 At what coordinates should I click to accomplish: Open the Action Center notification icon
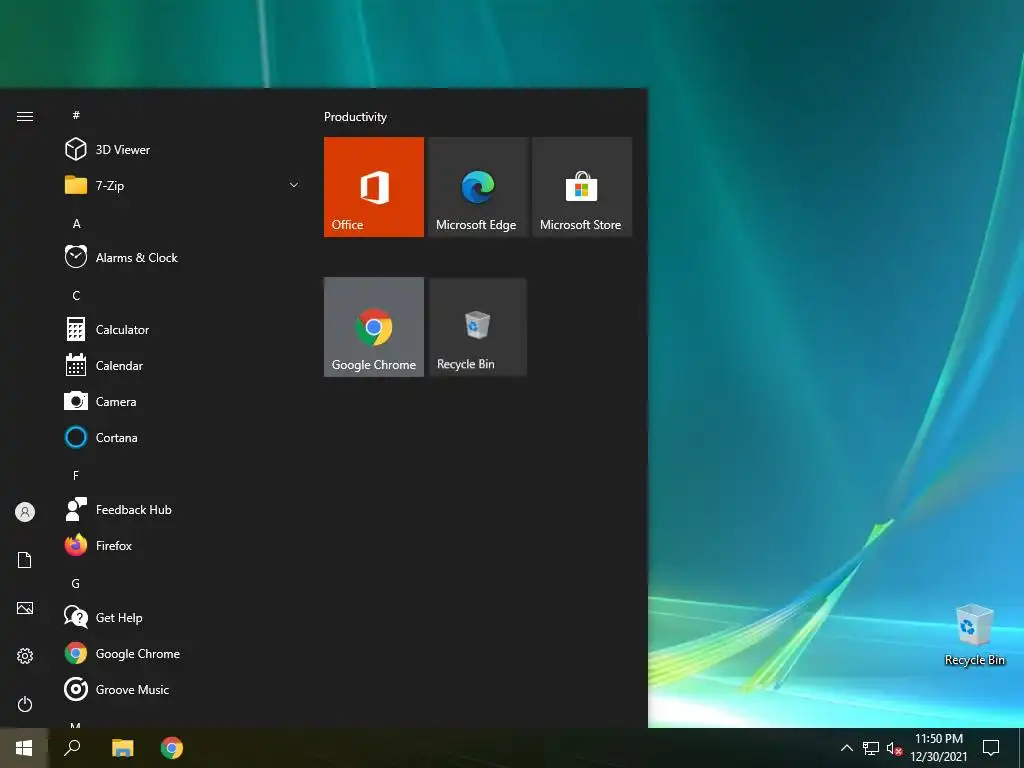pos(991,748)
